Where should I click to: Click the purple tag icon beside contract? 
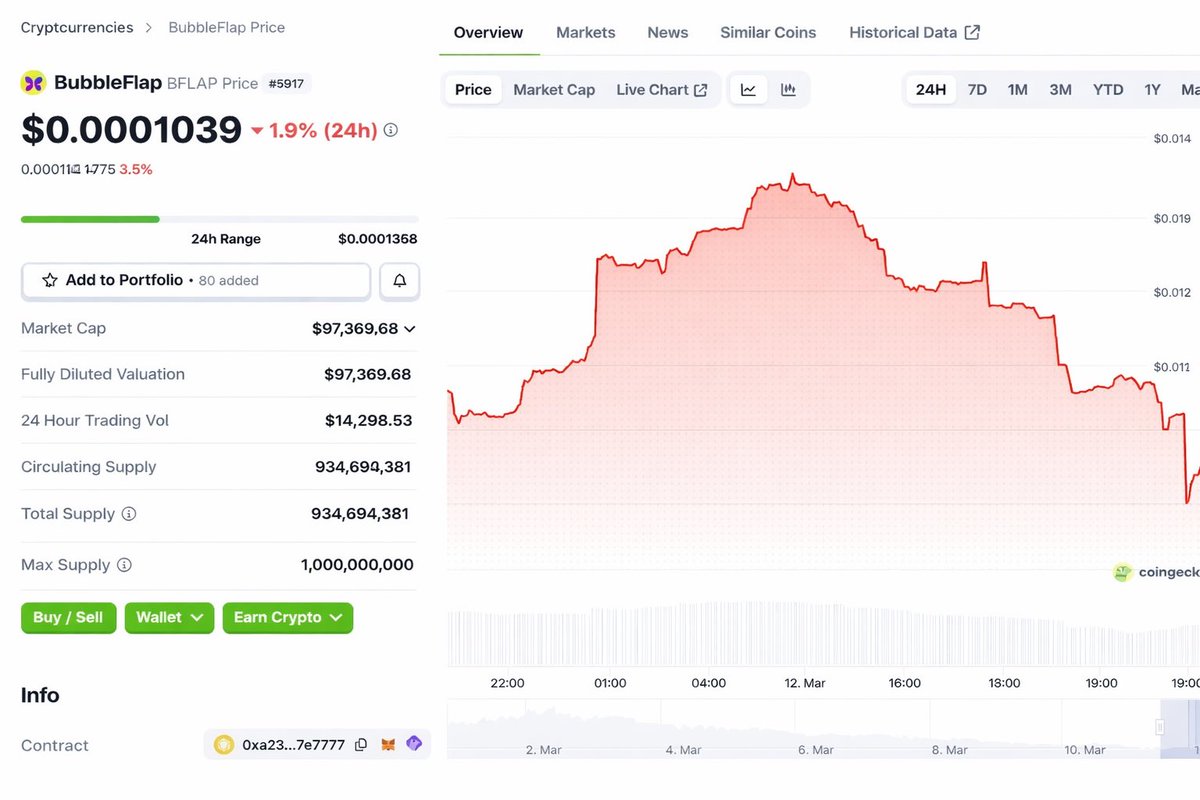[x=414, y=744]
